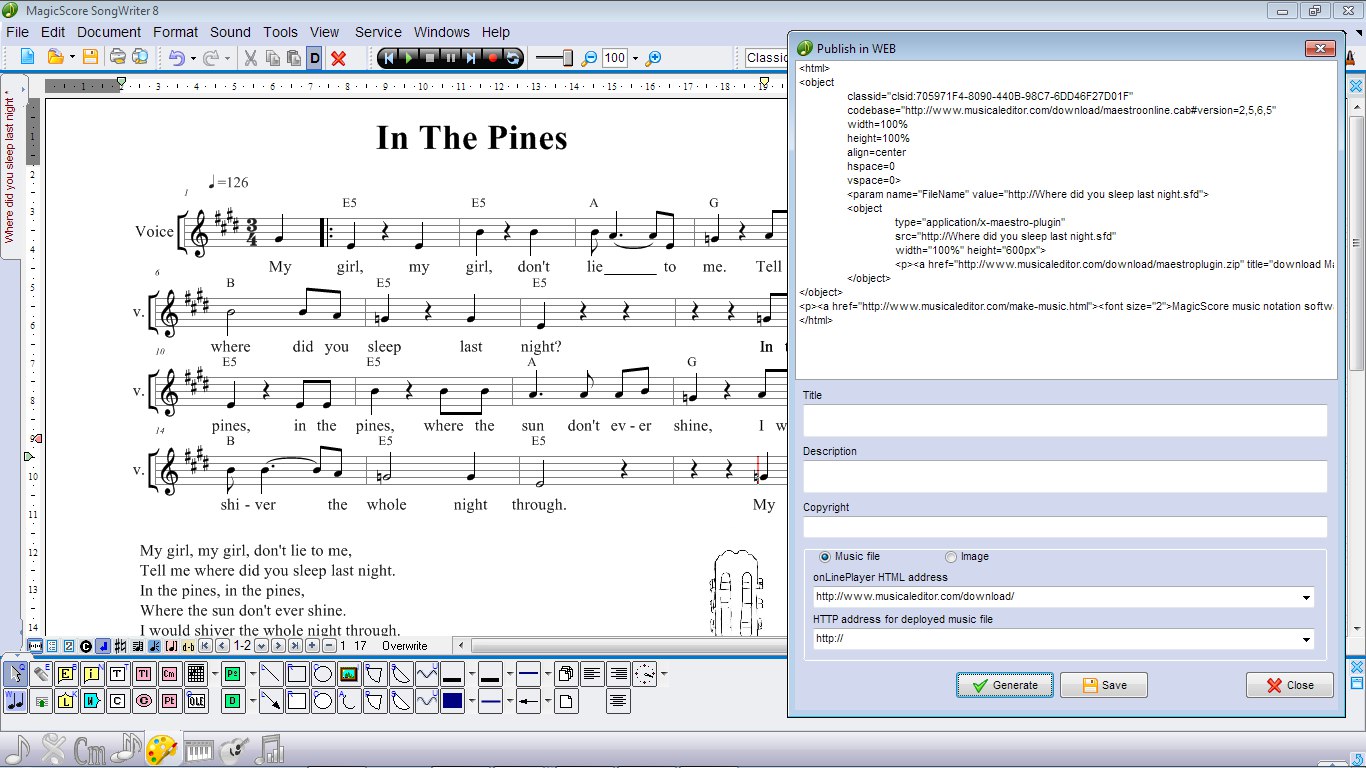Open the dropdown beside the navy color swatch
Image resolution: width=1366 pixels, height=768 pixels.
(471, 700)
